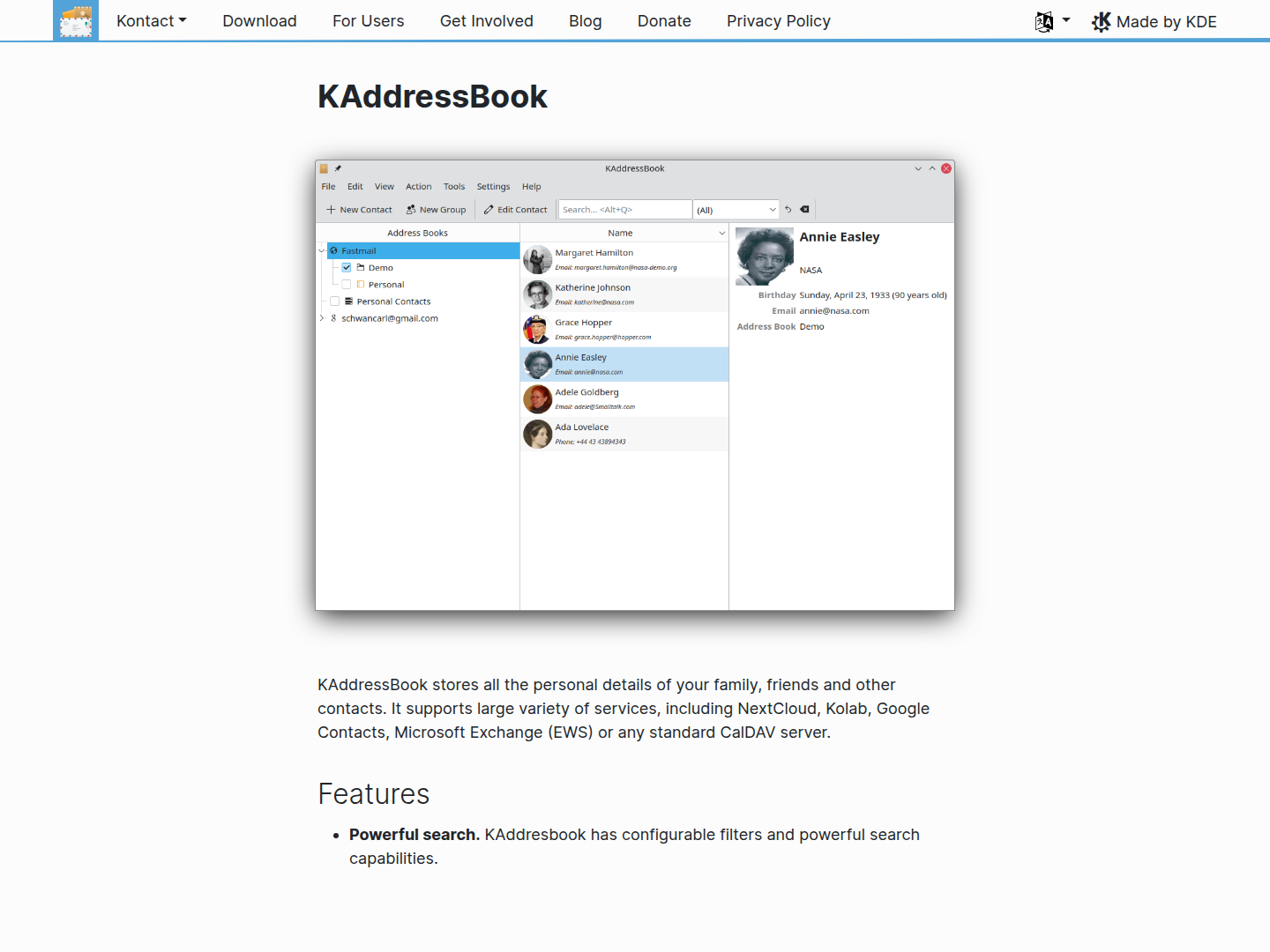This screenshot has width=1270, height=952.
Task: Select the Katherine Johnson contact
Action: (x=624, y=294)
